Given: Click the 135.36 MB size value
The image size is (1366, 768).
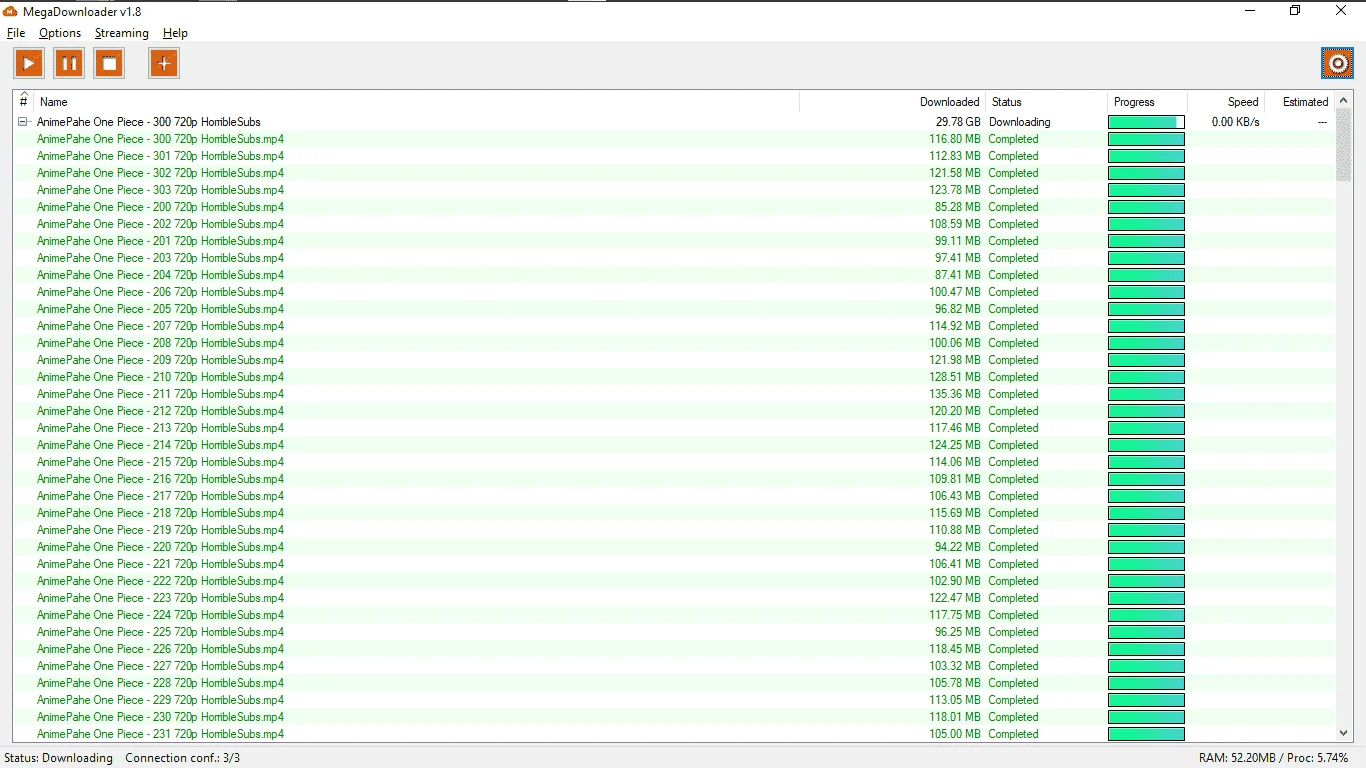Looking at the screenshot, I should 955,394.
